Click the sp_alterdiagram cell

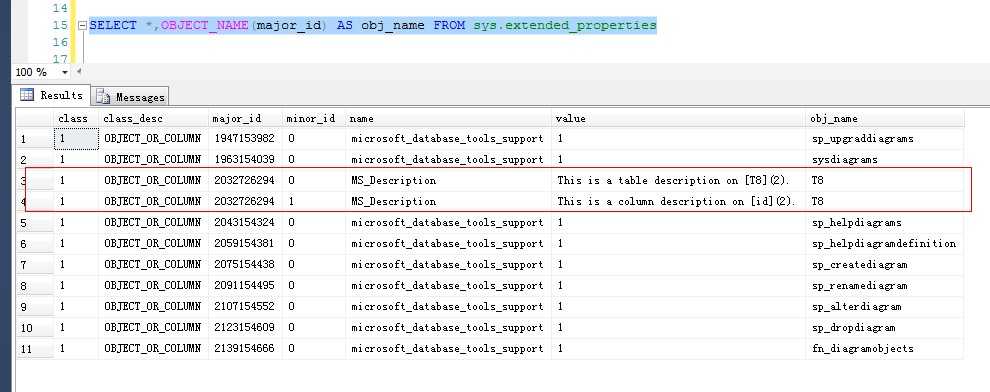point(885,307)
